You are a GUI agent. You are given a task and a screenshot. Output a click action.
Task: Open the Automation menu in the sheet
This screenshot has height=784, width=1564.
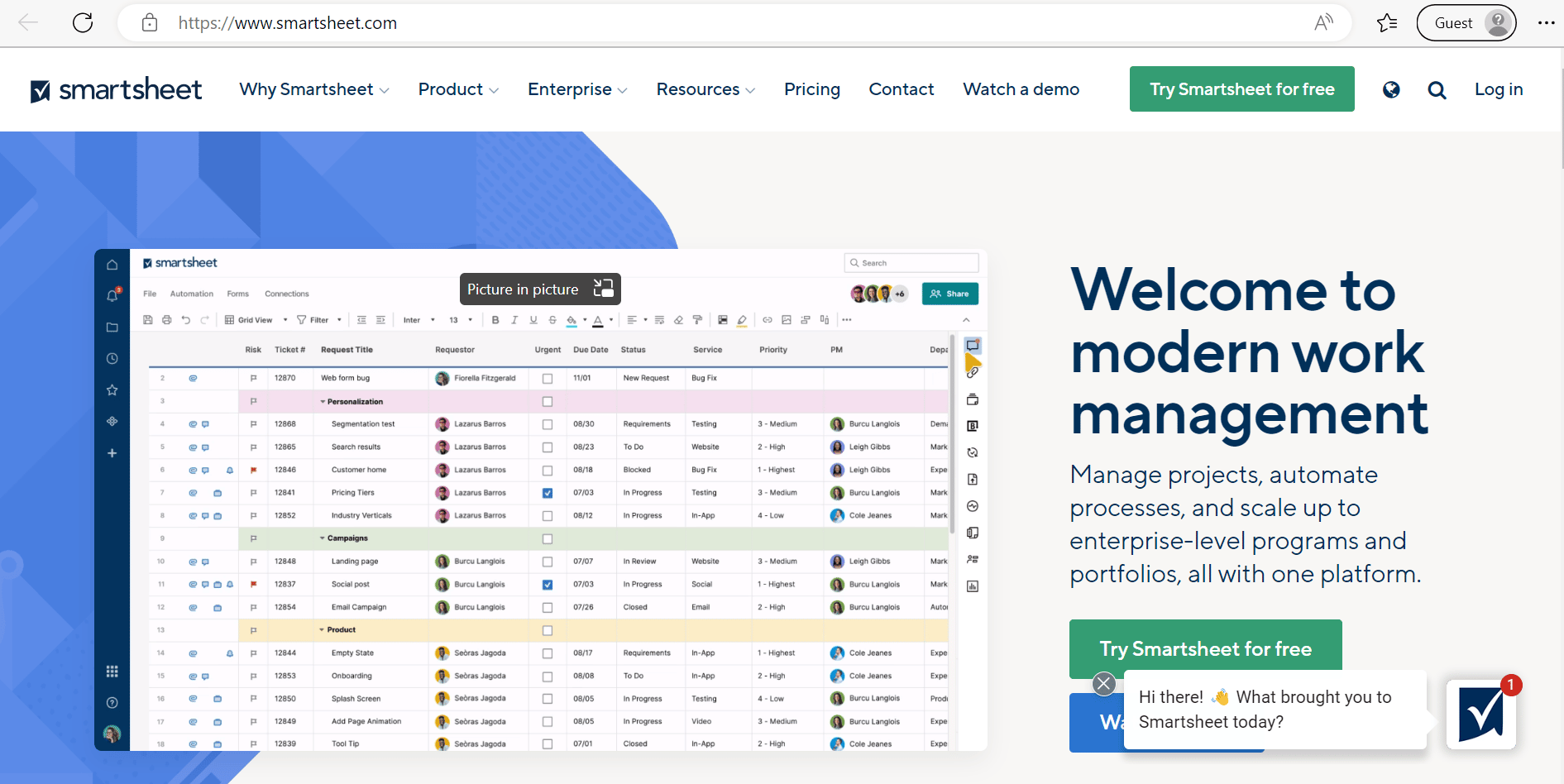tap(192, 294)
